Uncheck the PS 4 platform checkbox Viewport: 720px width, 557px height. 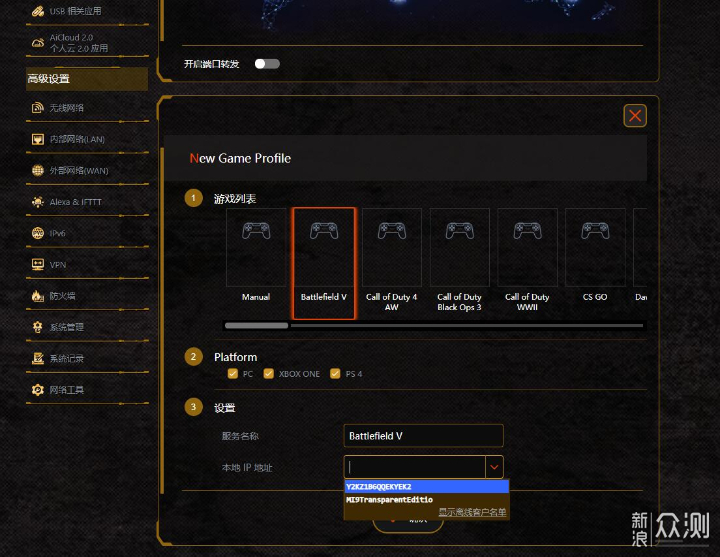click(x=335, y=374)
